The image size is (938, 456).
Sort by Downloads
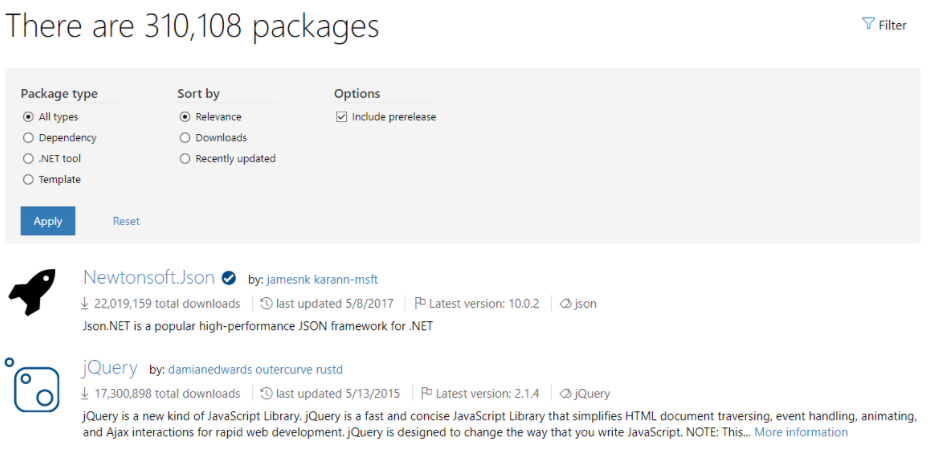pyautogui.click(x=185, y=138)
